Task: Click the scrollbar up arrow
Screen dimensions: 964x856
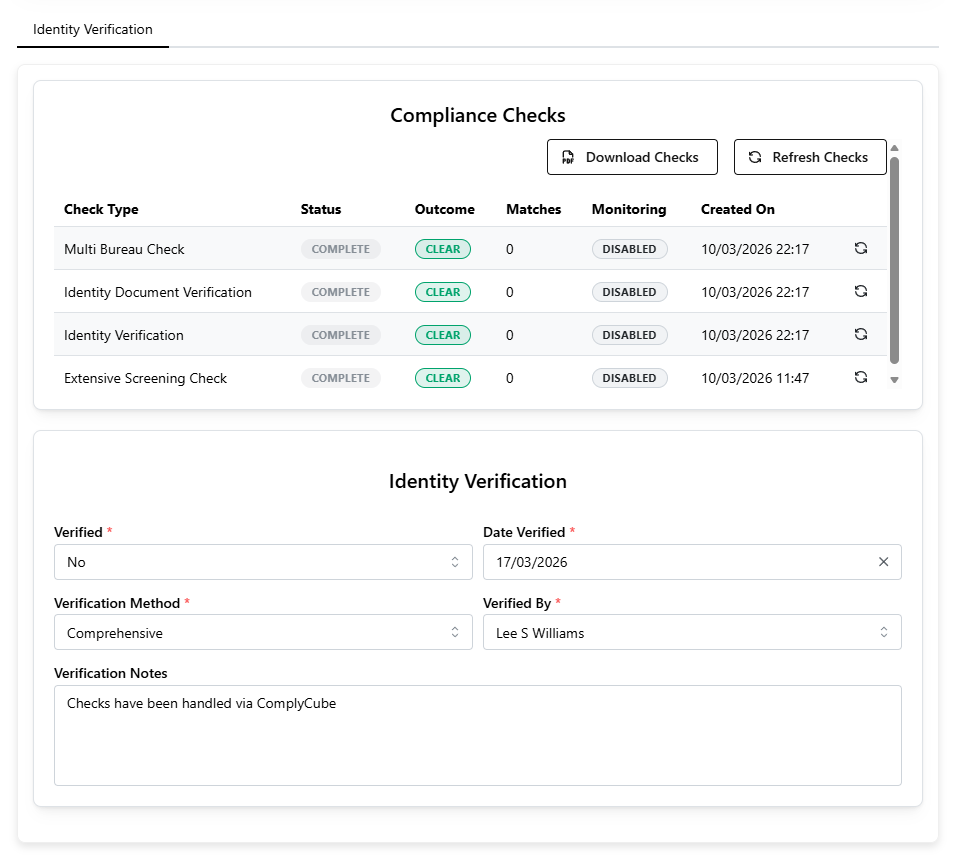Action: pyautogui.click(x=895, y=148)
